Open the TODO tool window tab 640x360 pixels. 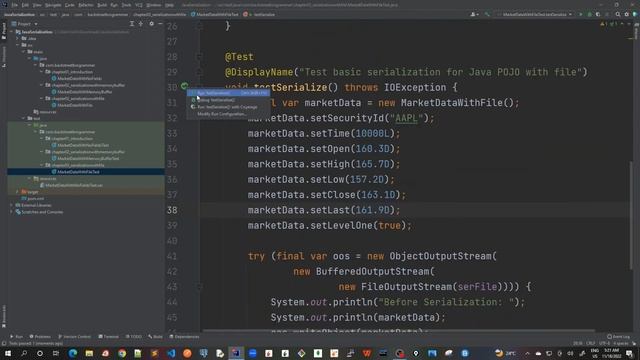click(134, 337)
